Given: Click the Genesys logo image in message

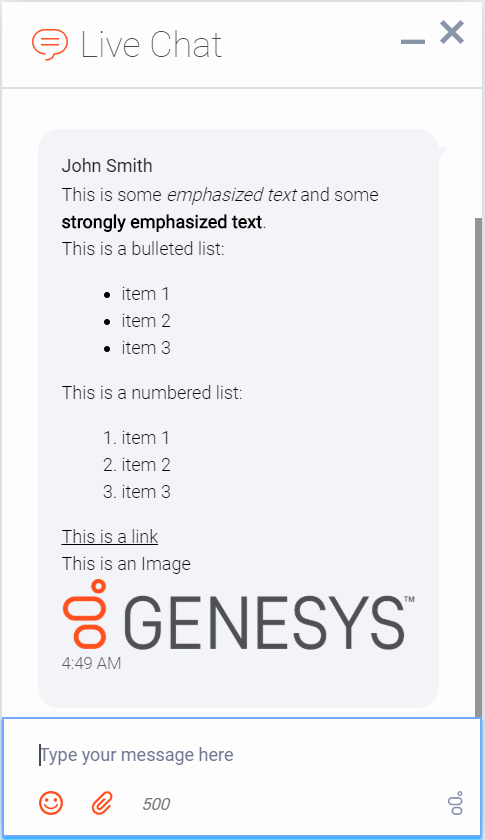Looking at the screenshot, I should [x=238, y=615].
